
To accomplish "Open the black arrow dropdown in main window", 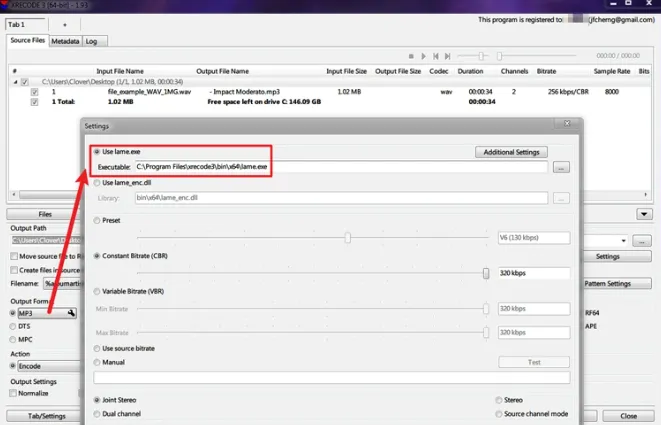I will coord(644,214).
